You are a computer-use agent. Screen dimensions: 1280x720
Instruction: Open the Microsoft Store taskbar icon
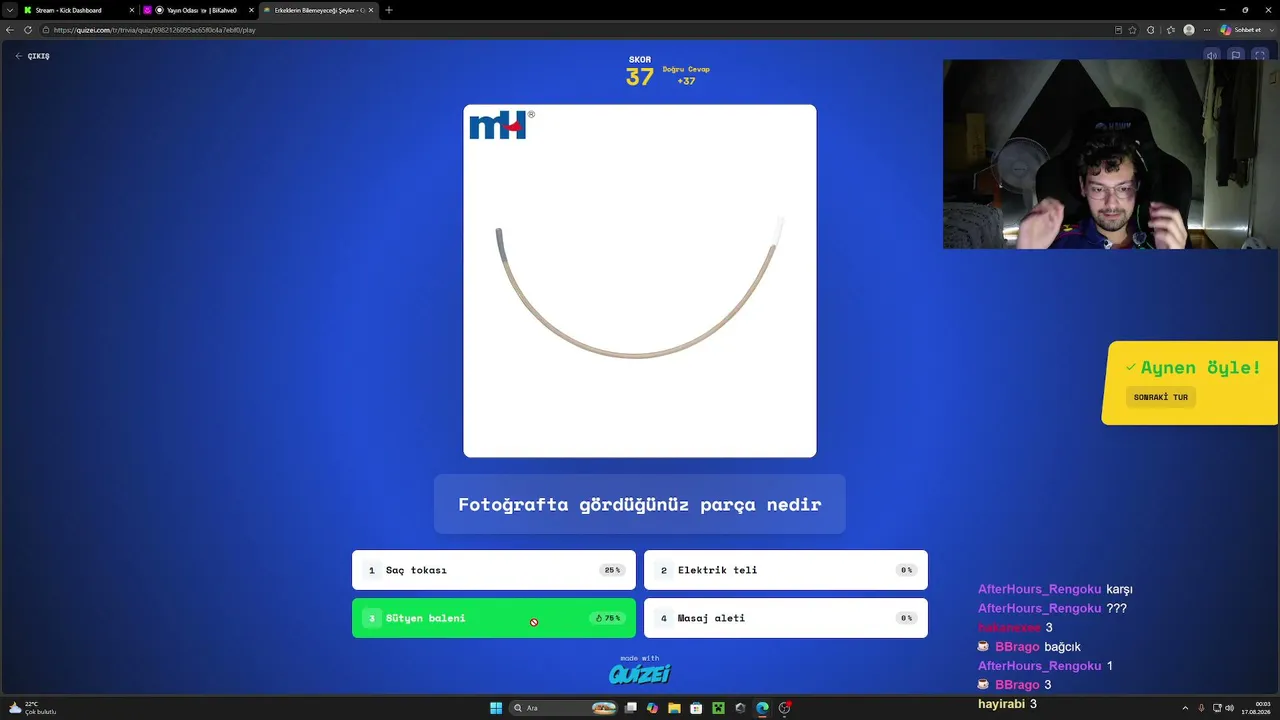(x=696, y=708)
